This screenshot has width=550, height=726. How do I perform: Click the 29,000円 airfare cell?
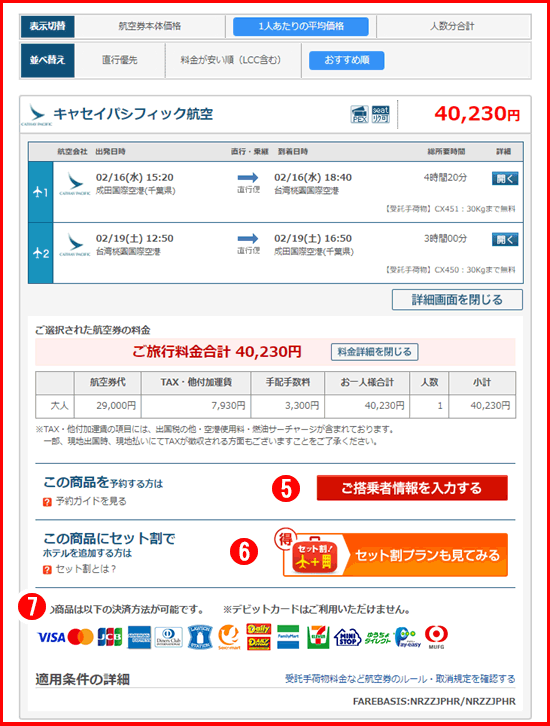(x=108, y=406)
